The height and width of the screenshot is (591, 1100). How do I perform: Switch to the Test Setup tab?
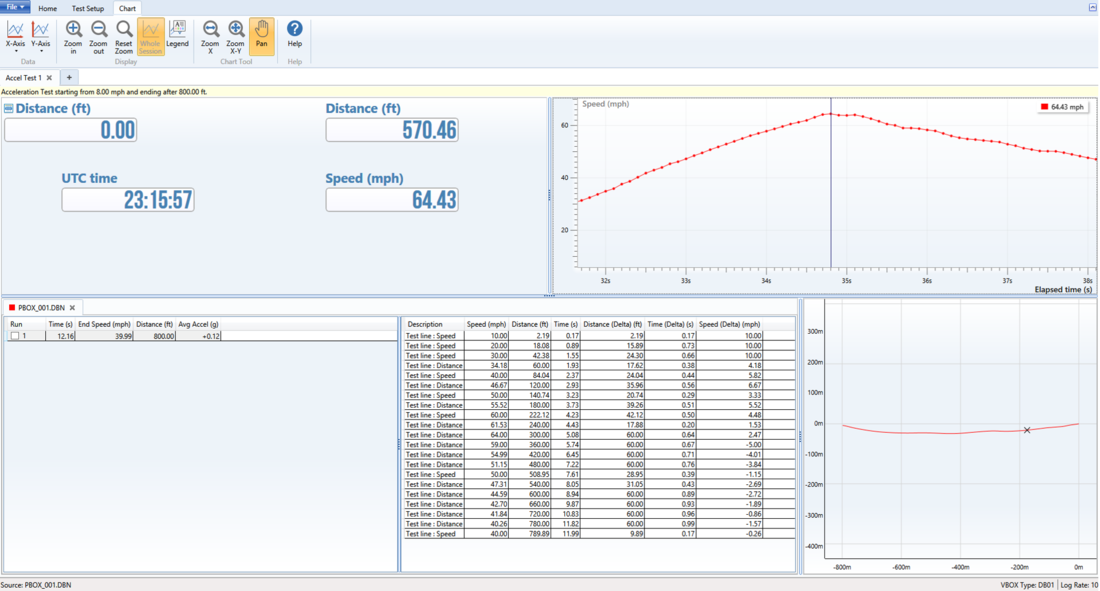pos(87,8)
